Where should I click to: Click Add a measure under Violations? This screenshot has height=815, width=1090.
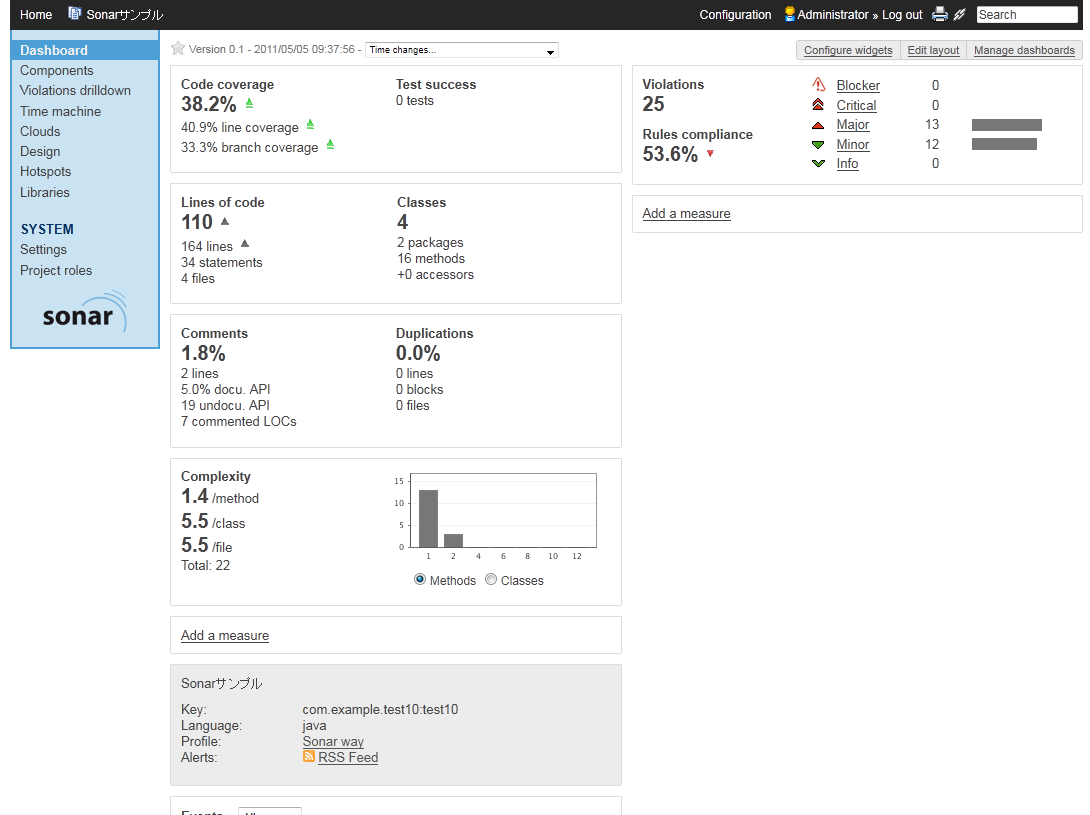pos(686,213)
